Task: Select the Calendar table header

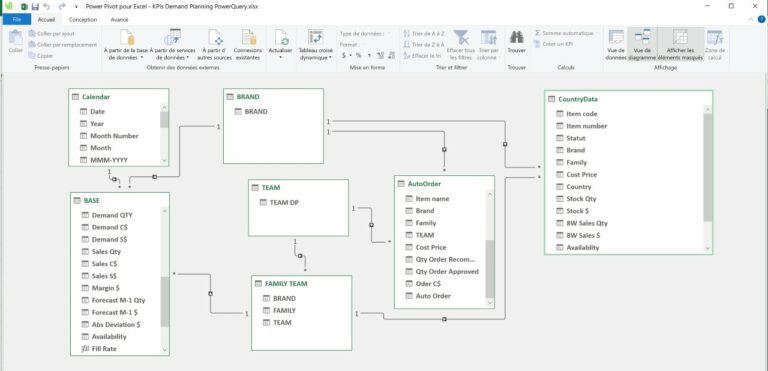Action: click(119, 97)
